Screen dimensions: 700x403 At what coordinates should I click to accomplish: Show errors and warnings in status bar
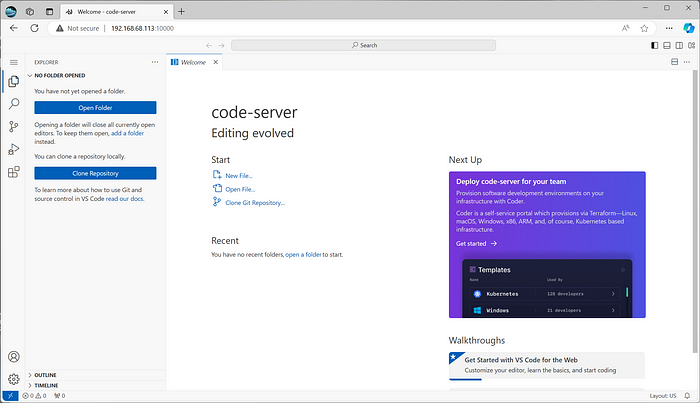pyautogui.click(x=34, y=395)
